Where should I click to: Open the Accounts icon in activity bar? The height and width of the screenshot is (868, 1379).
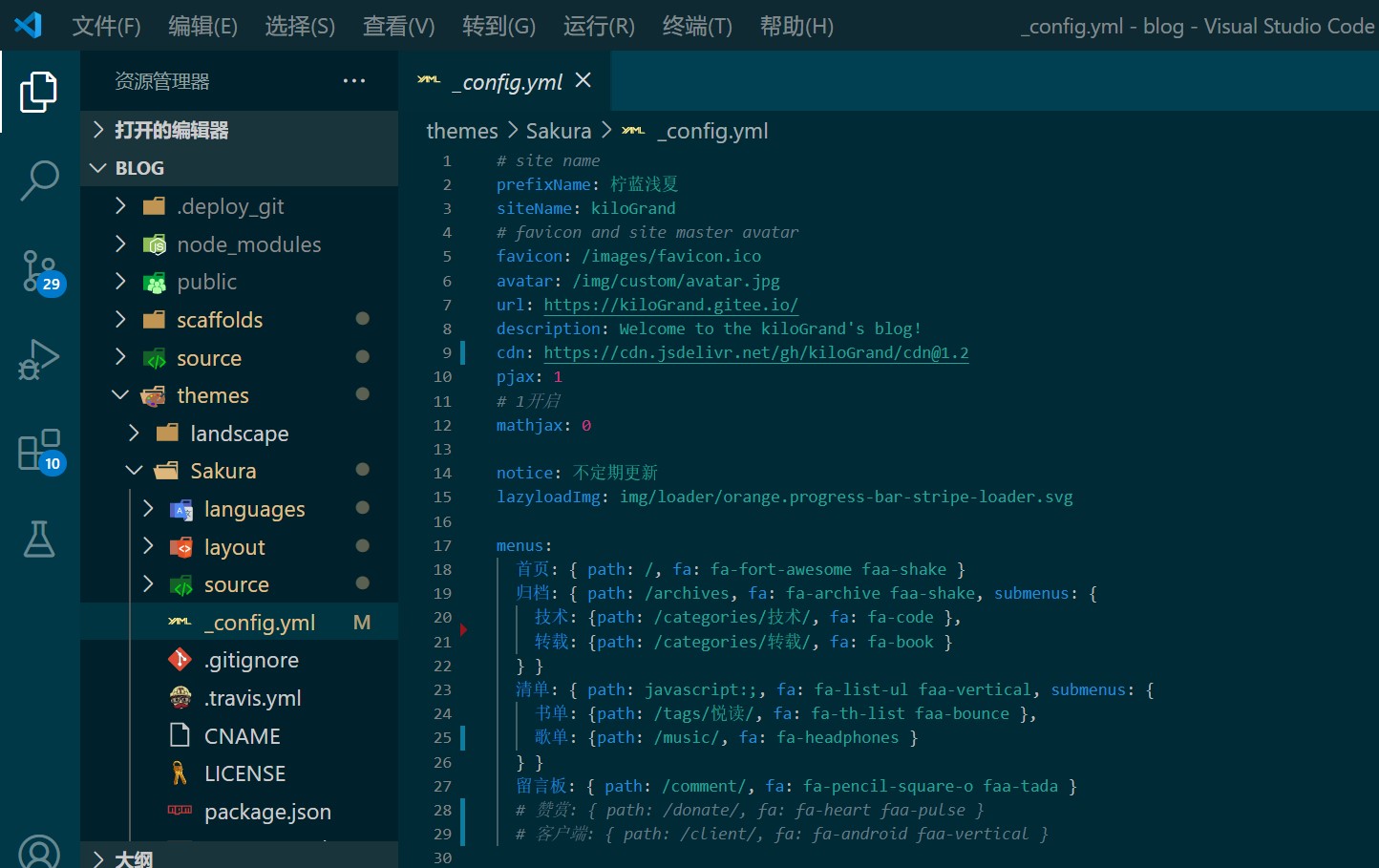[39, 852]
